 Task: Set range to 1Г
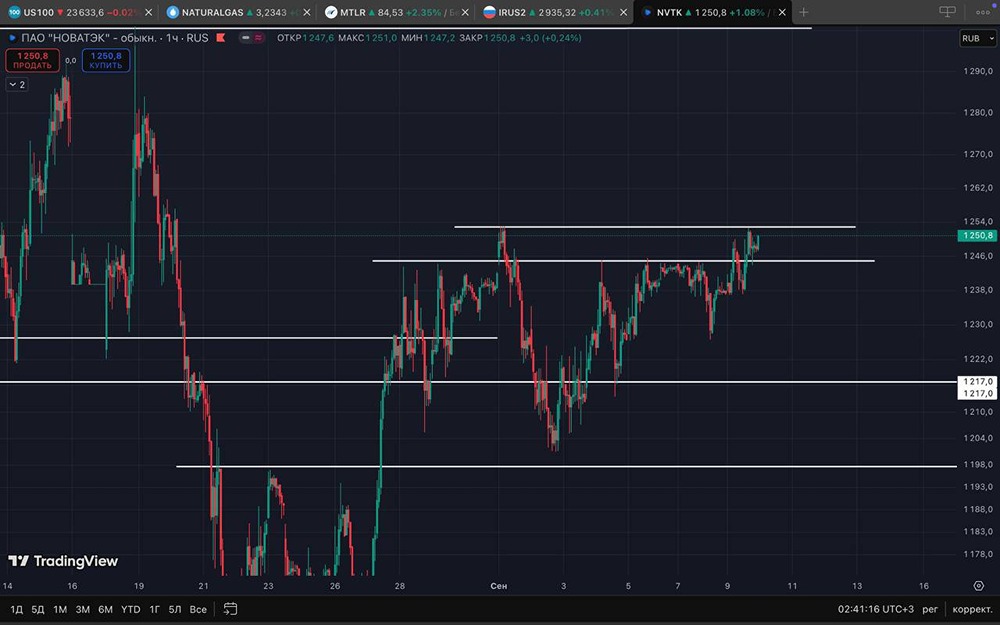point(154,609)
